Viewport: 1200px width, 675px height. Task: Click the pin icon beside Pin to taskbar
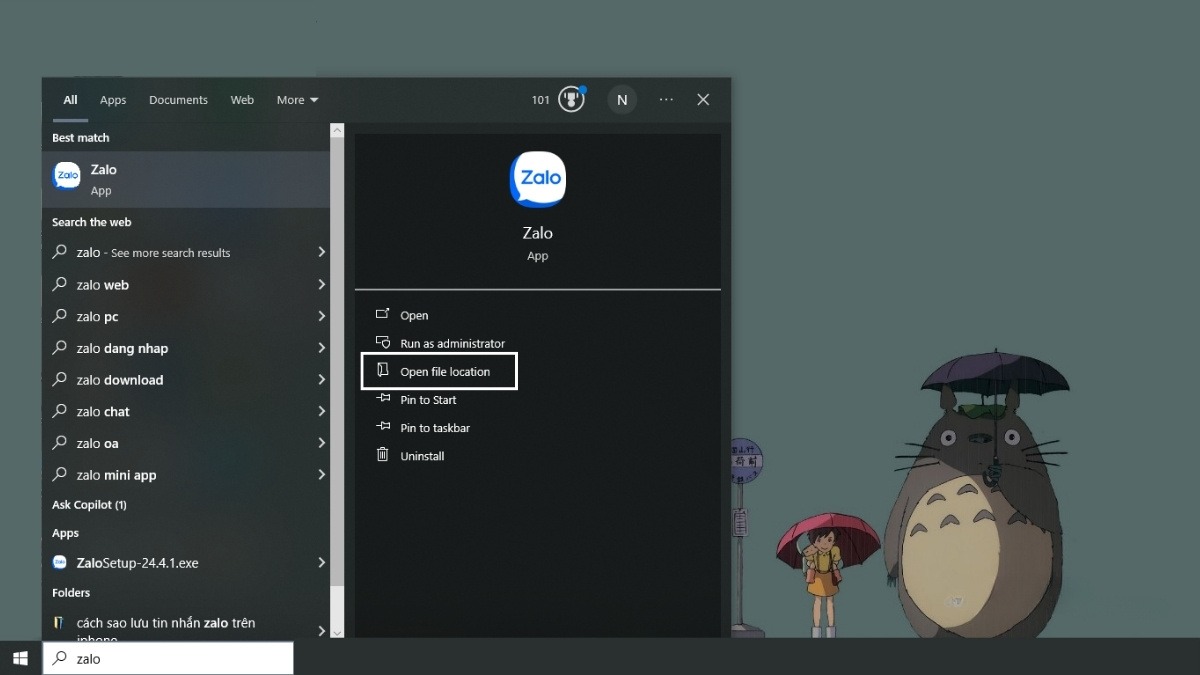tap(382, 426)
